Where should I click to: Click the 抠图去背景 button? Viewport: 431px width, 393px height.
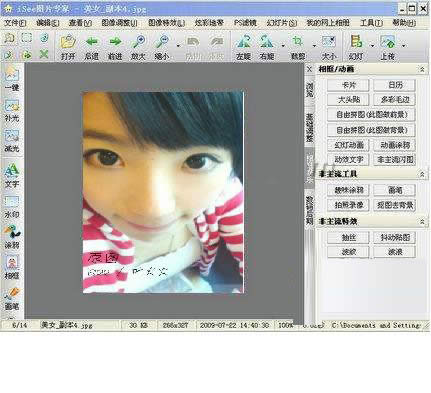click(395, 205)
